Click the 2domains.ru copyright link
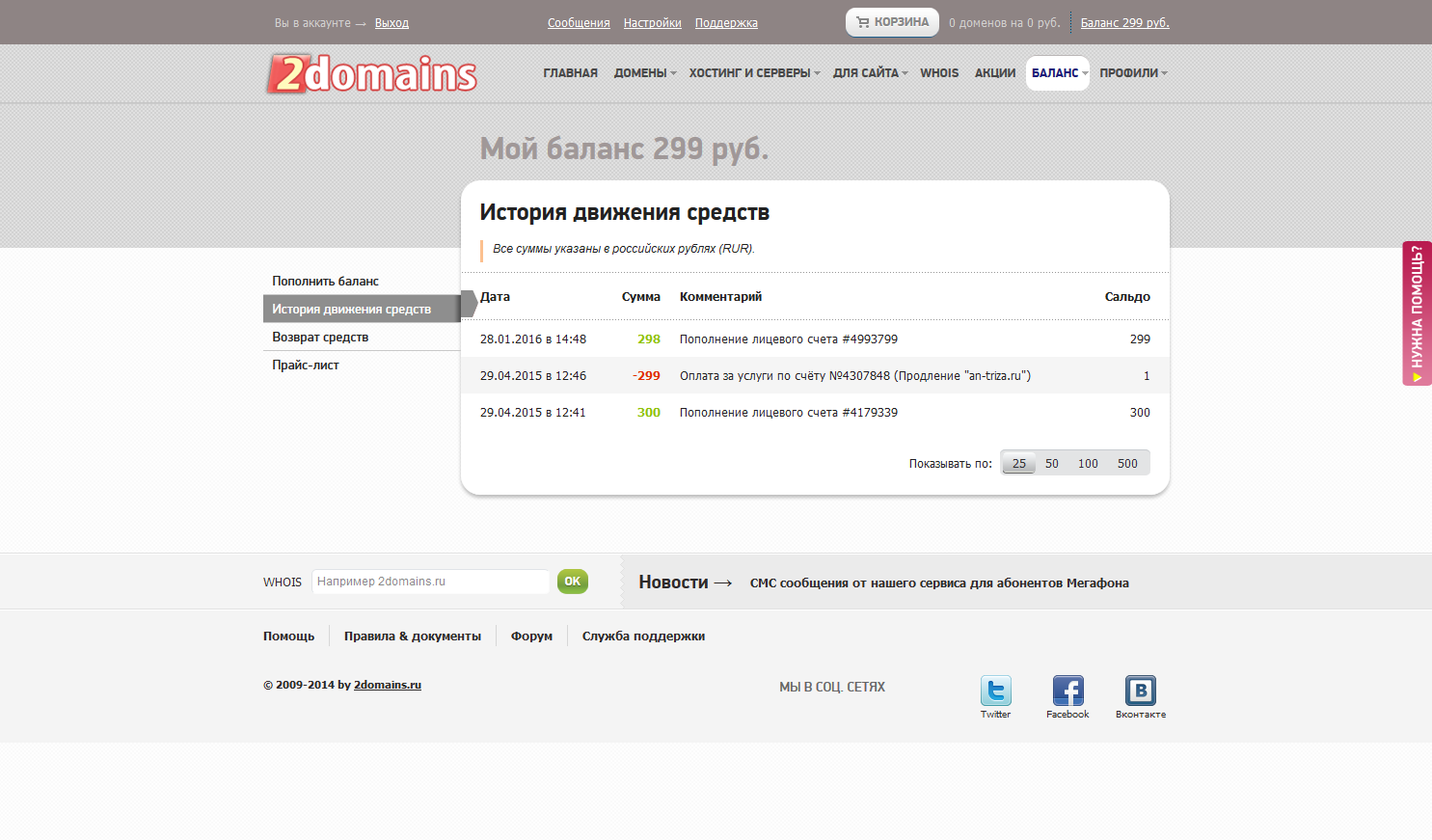The image size is (1432, 840). coord(388,685)
